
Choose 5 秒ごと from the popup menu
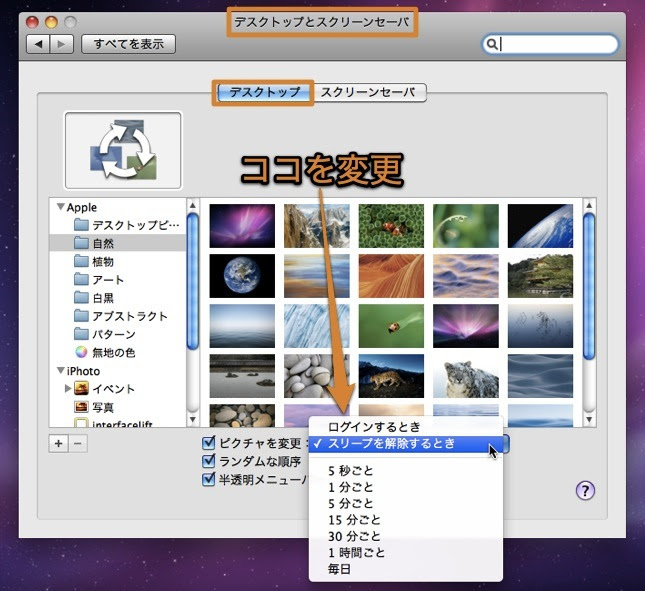coord(406,470)
